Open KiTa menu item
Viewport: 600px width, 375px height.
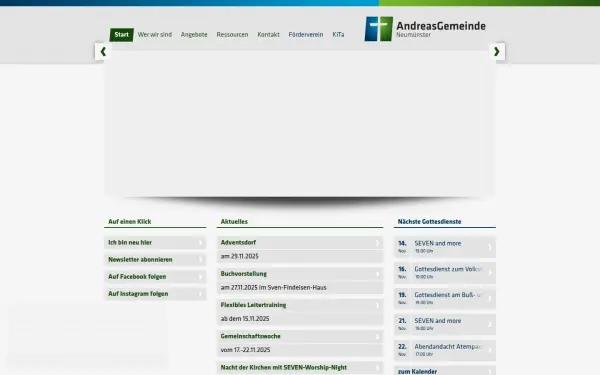tap(338, 35)
